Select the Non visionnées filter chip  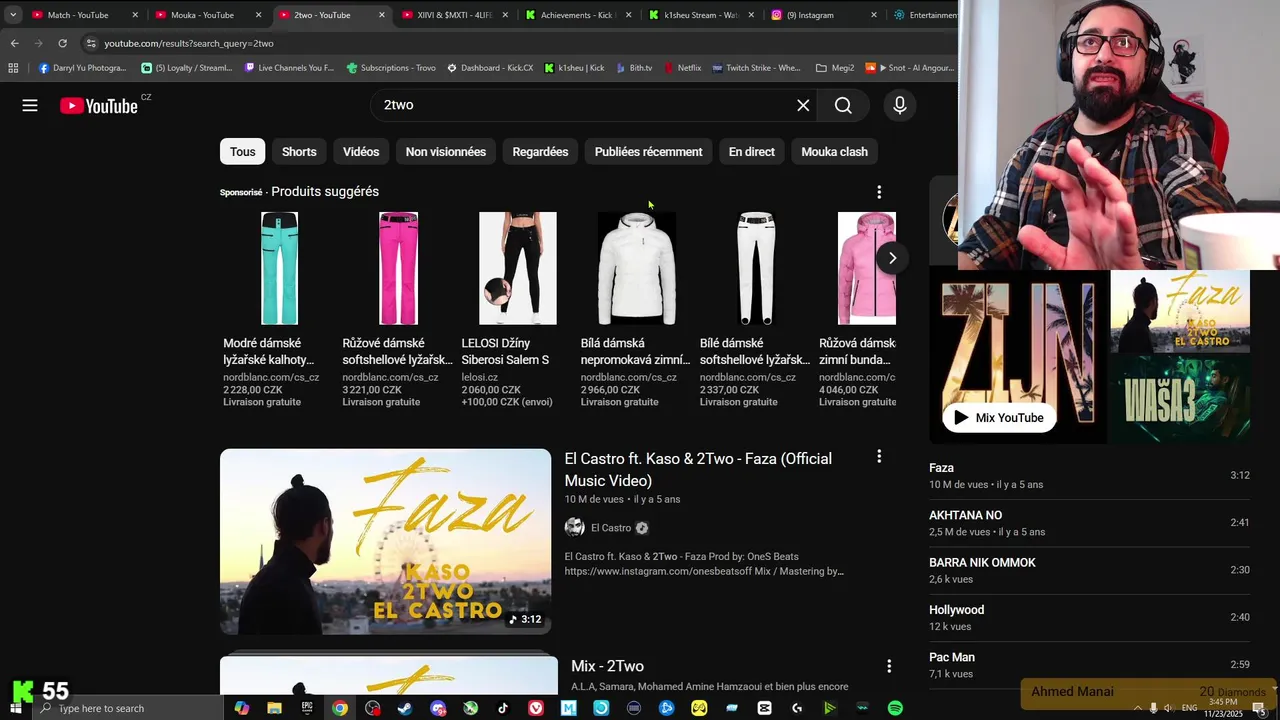[446, 152]
